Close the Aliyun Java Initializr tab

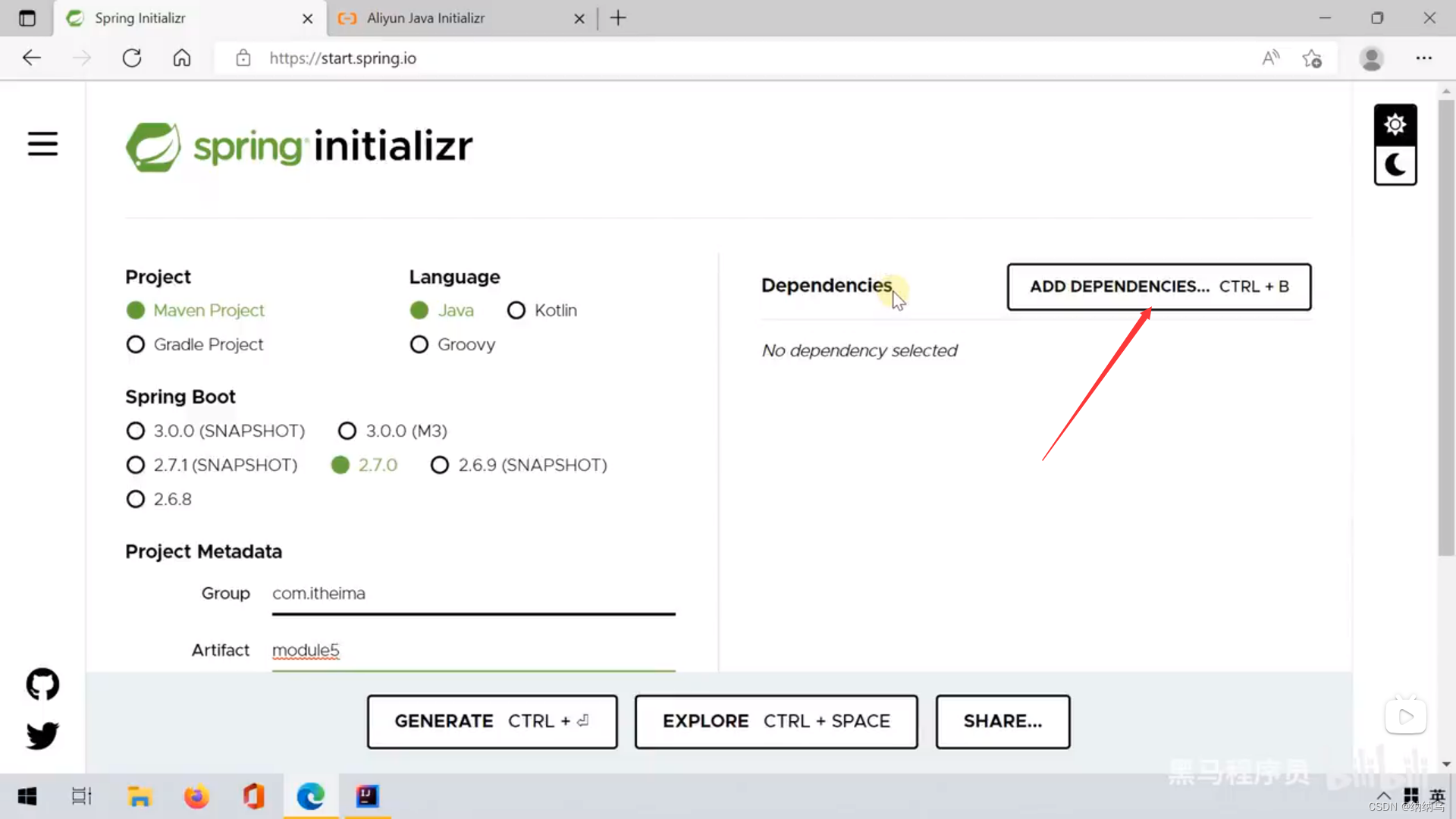[x=579, y=18]
